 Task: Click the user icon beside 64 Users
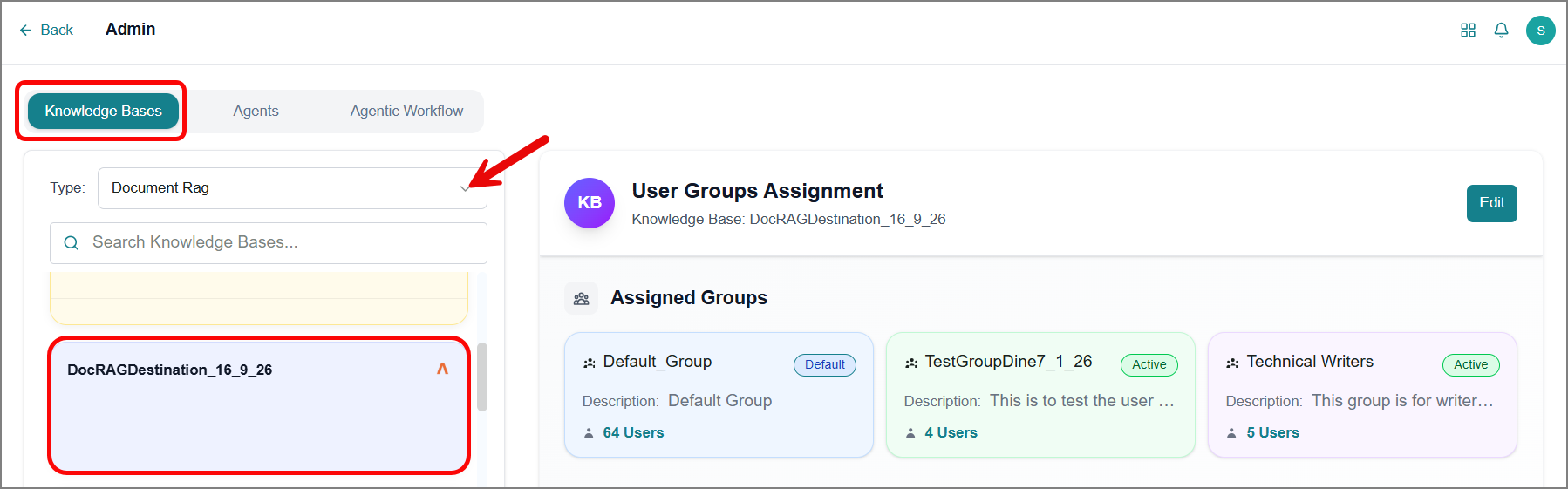[x=589, y=433]
